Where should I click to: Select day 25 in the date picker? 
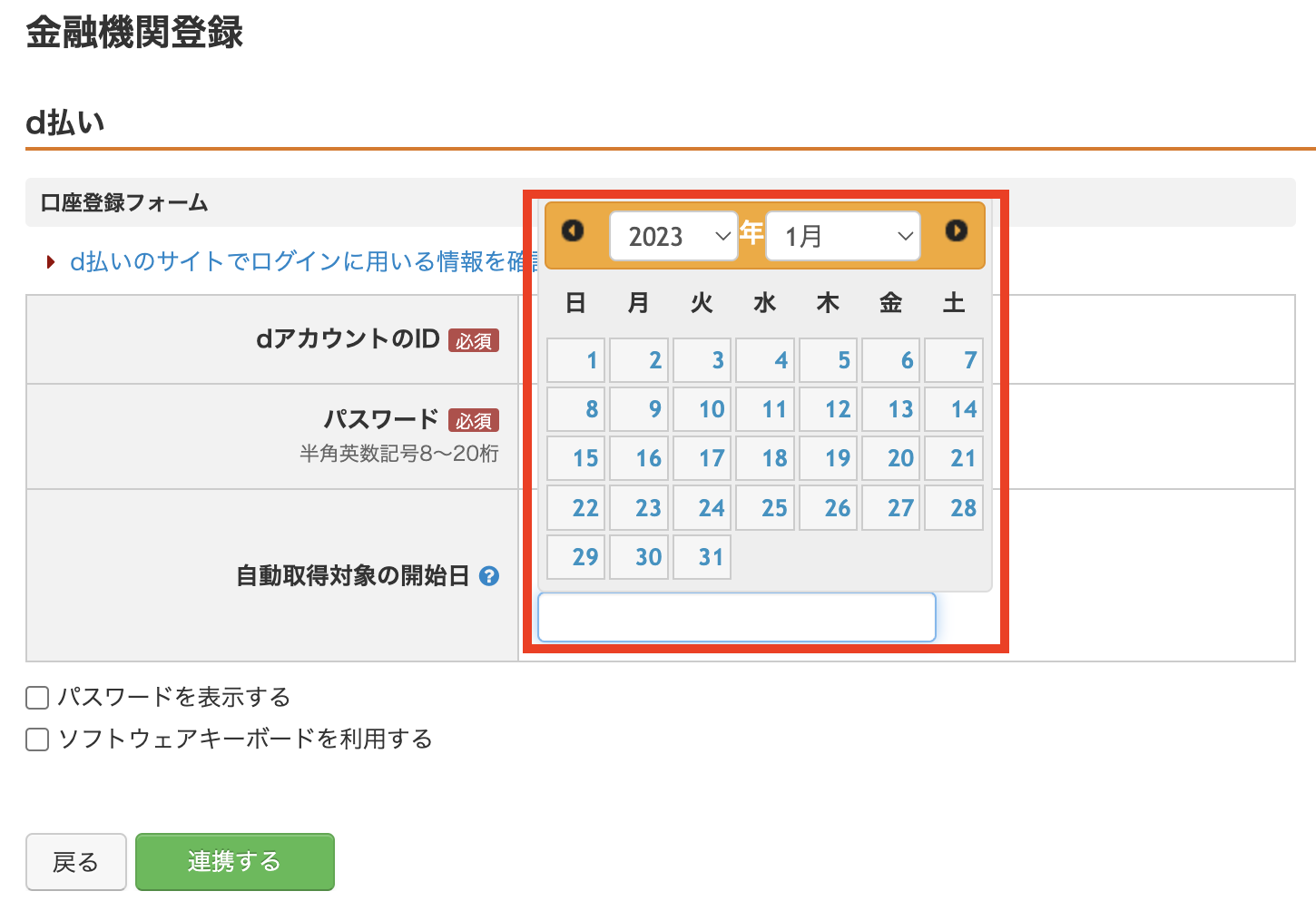point(765,508)
